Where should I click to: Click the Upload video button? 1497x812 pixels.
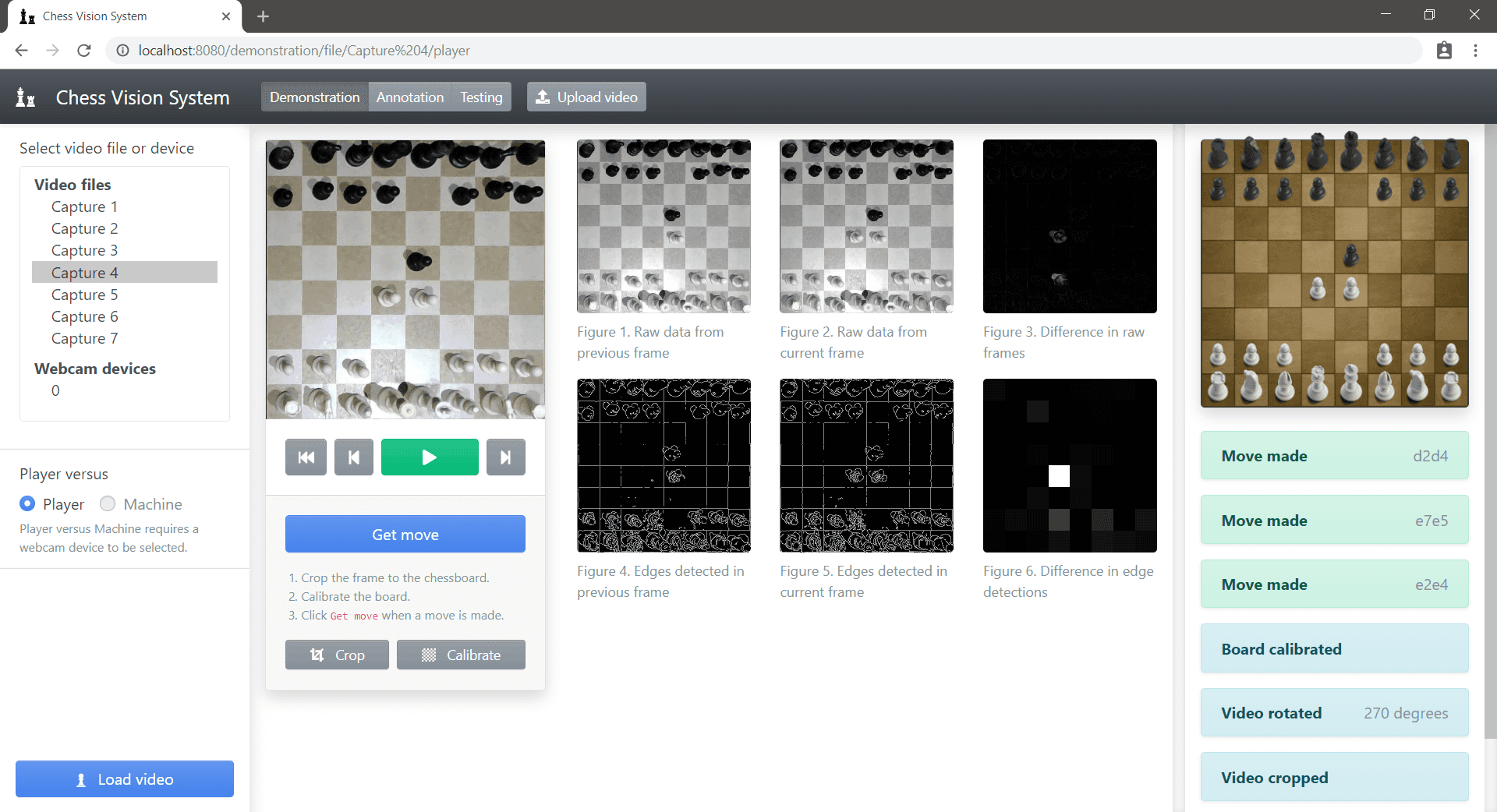click(586, 97)
